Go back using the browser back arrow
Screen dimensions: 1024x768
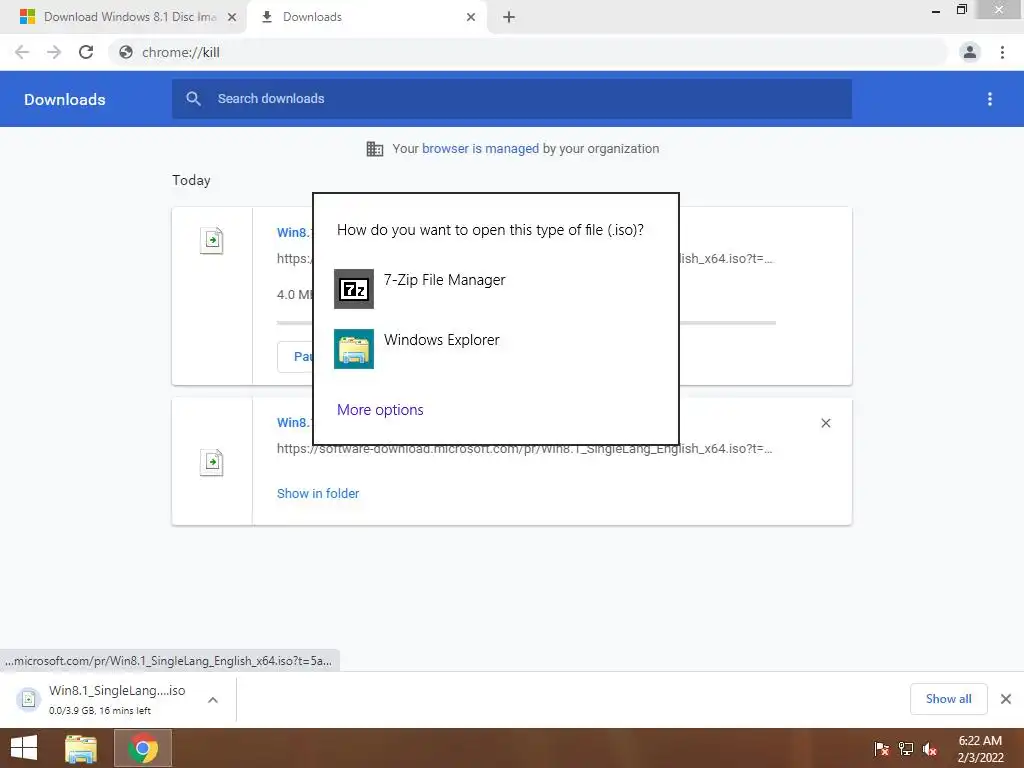click(x=22, y=52)
